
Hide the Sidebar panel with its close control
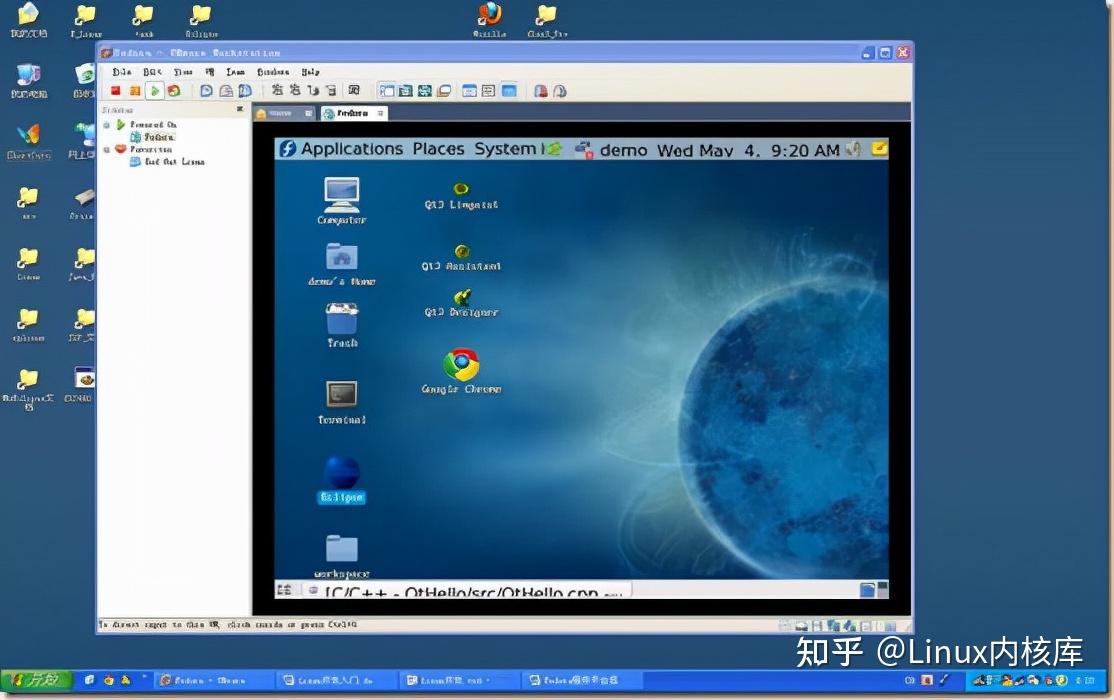[x=240, y=110]
